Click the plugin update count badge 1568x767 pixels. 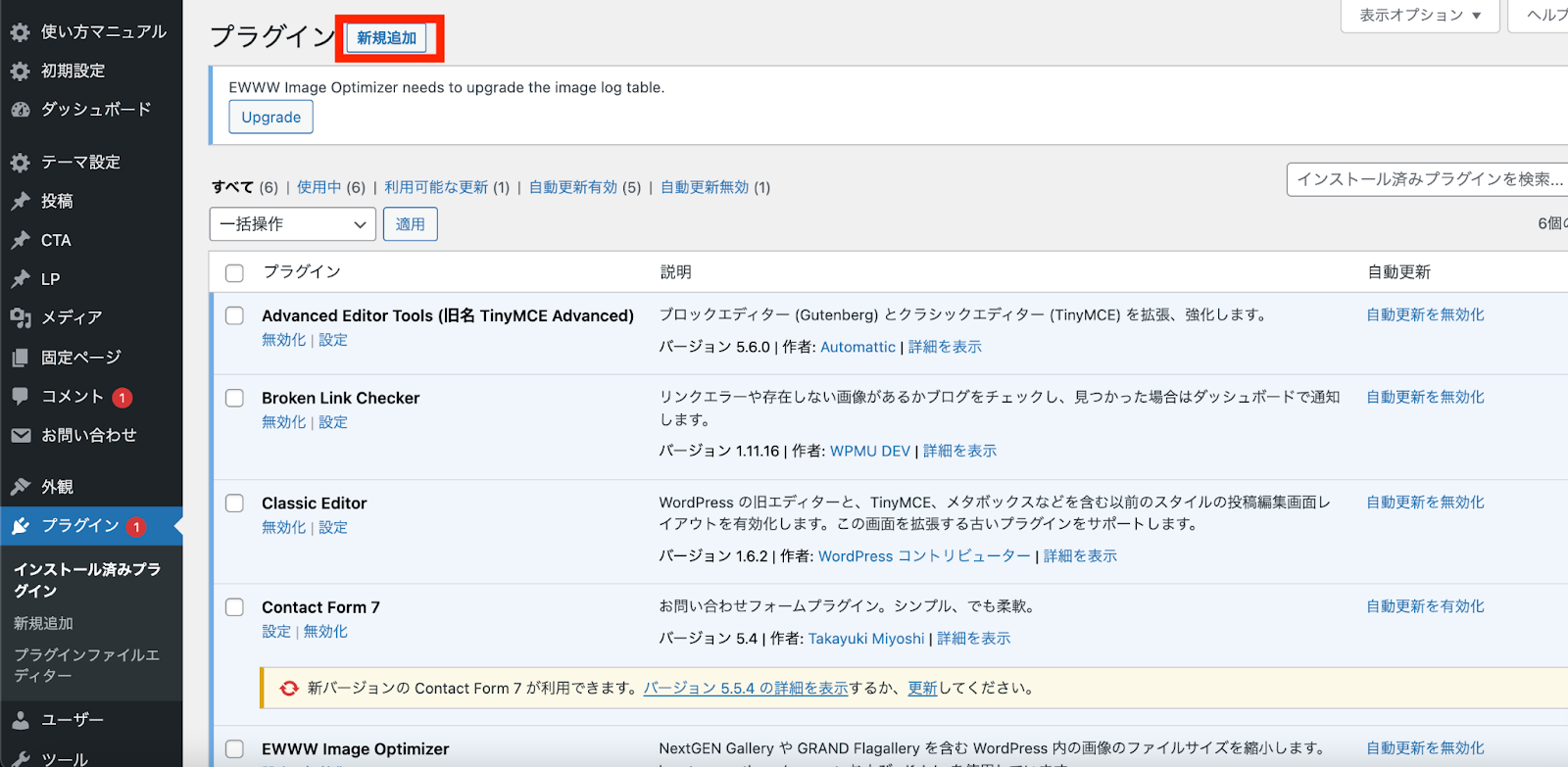(x=136, y=527)
